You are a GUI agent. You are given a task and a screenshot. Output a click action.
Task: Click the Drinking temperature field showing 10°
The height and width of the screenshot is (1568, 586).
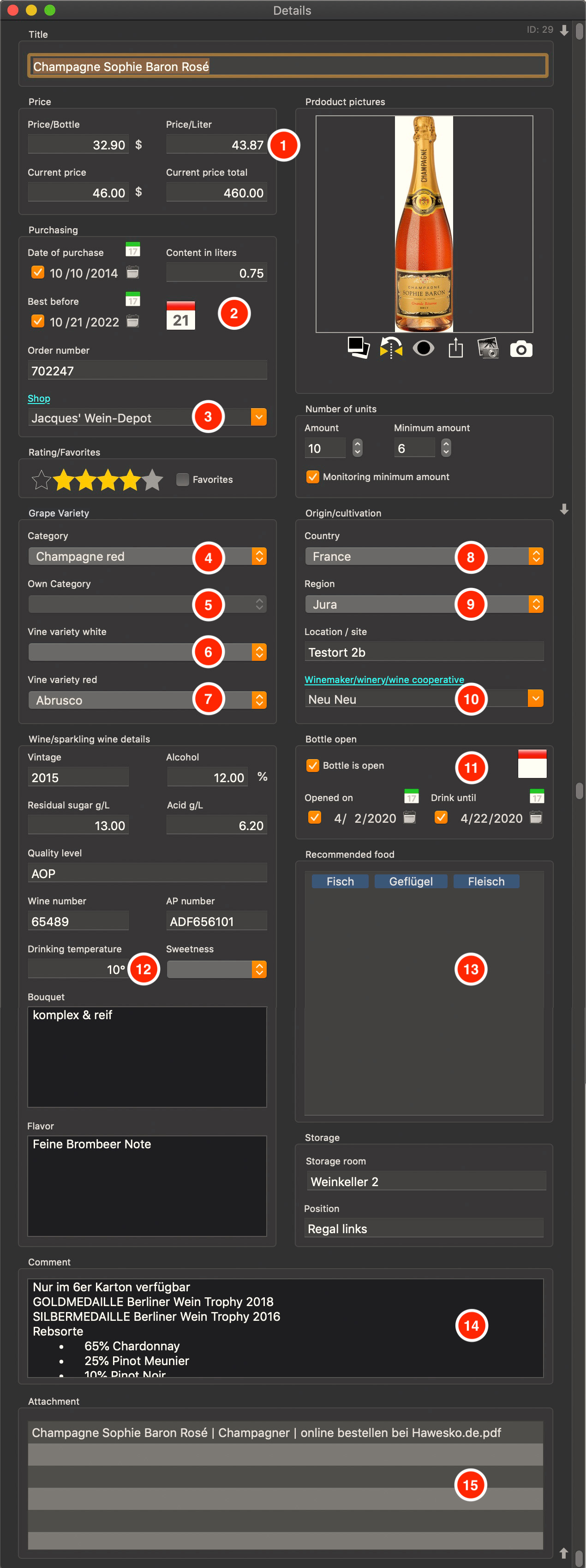(78, 969)
